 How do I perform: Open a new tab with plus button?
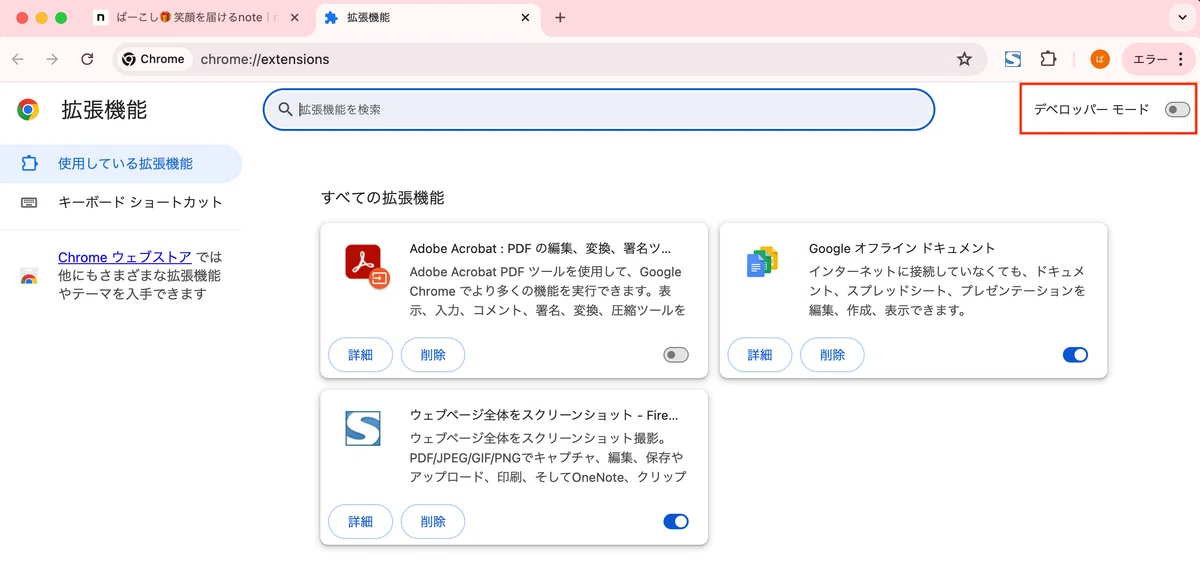pos(560,18)
